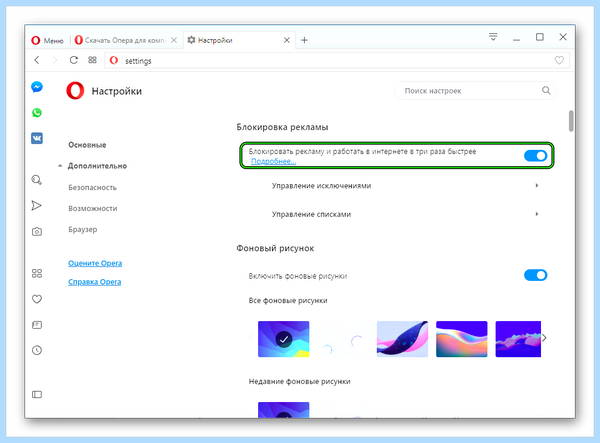Click Все фоновые рисунки label

(x=288, y=301)
